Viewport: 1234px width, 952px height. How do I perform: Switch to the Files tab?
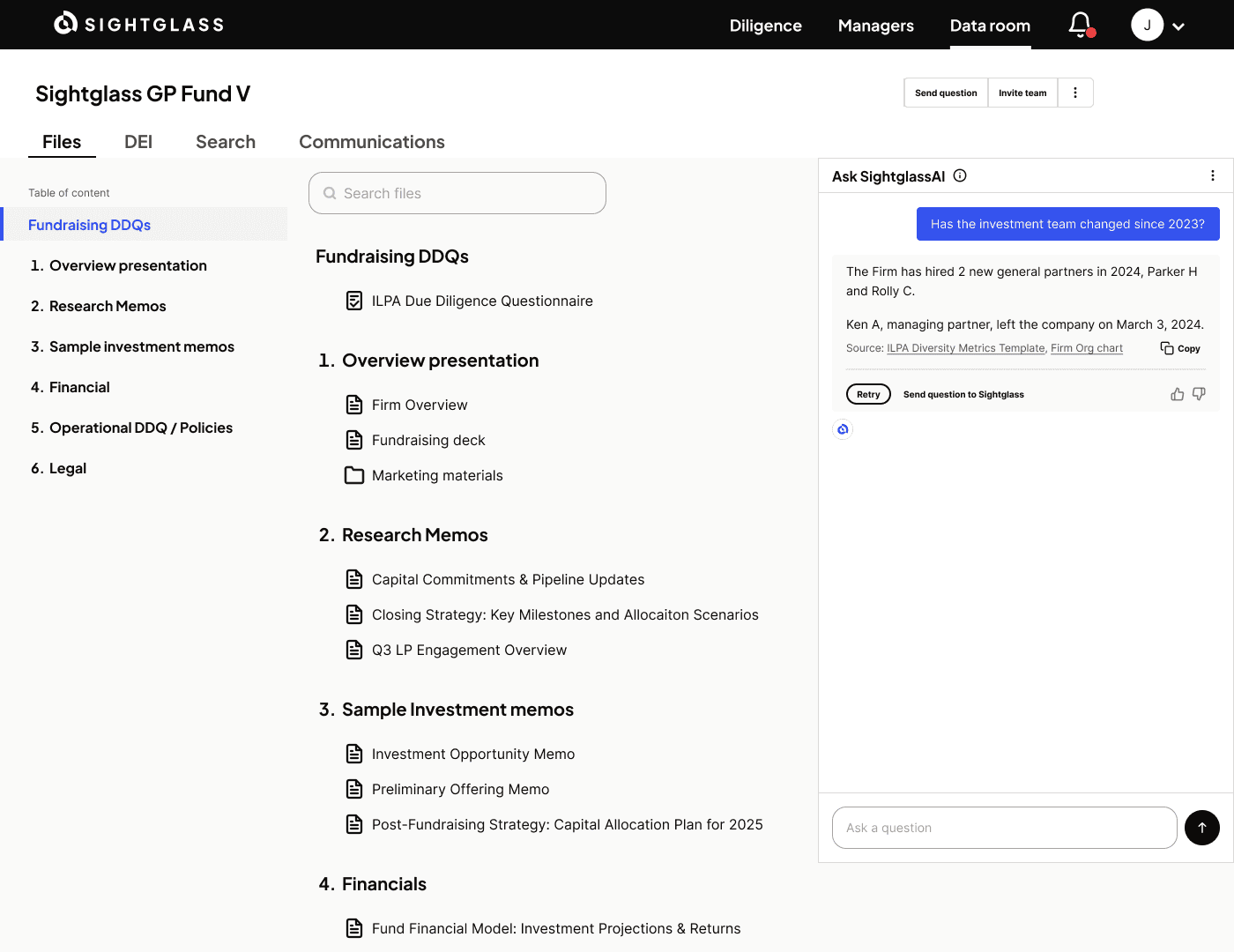[62, 142]
